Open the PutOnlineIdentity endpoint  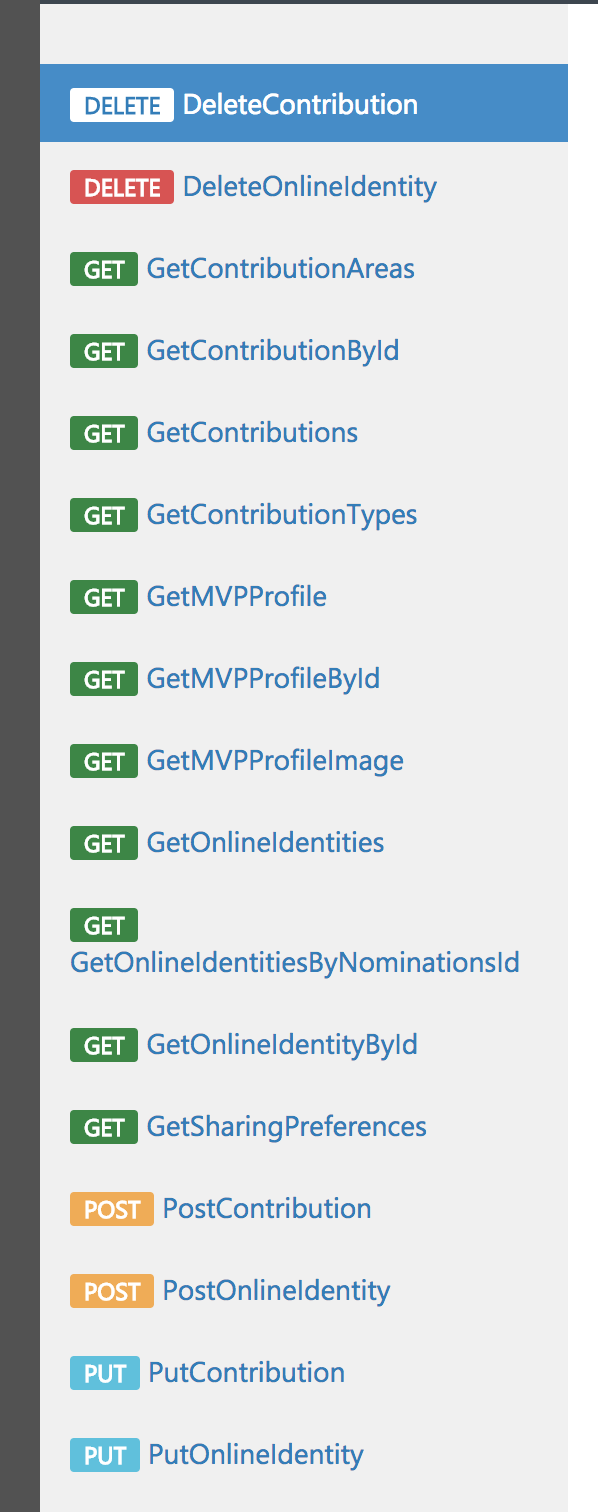coord(254,1454)
